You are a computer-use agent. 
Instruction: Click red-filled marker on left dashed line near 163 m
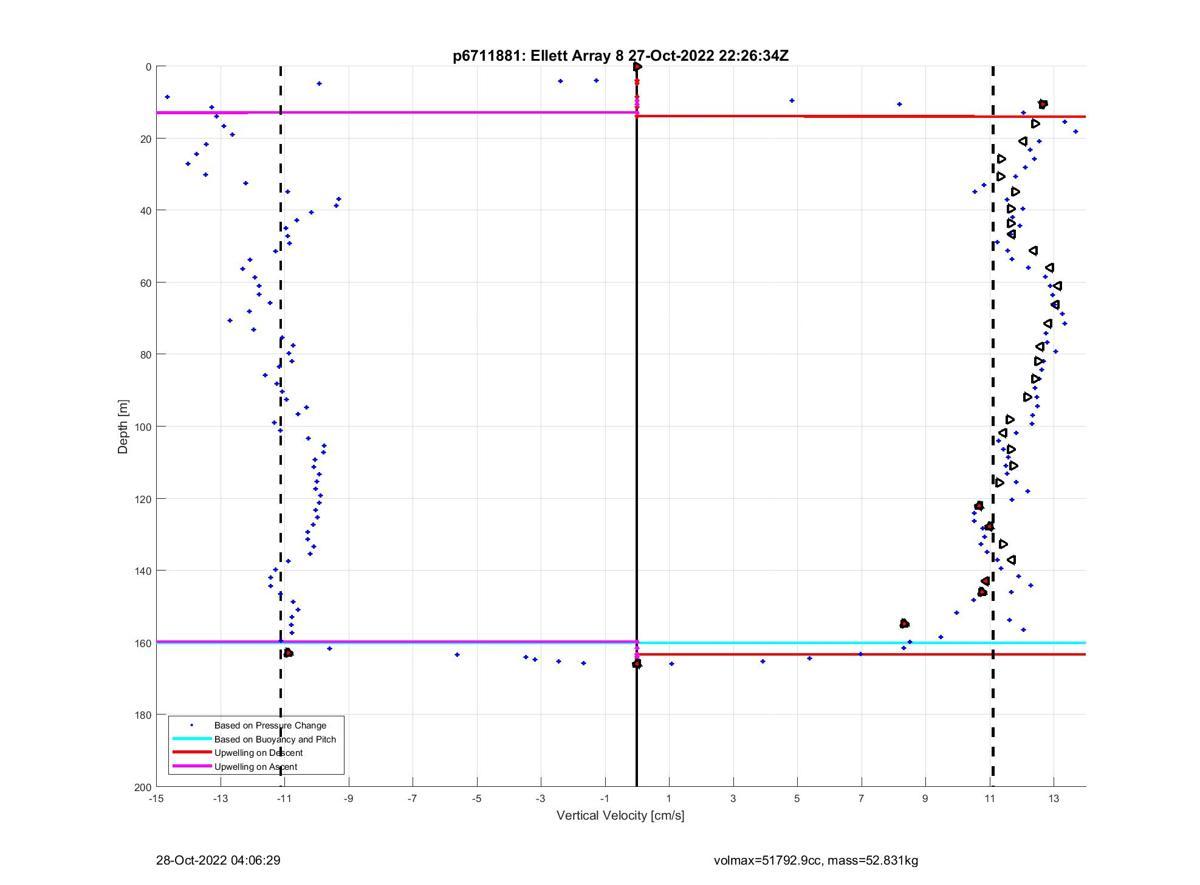[288, 653]
